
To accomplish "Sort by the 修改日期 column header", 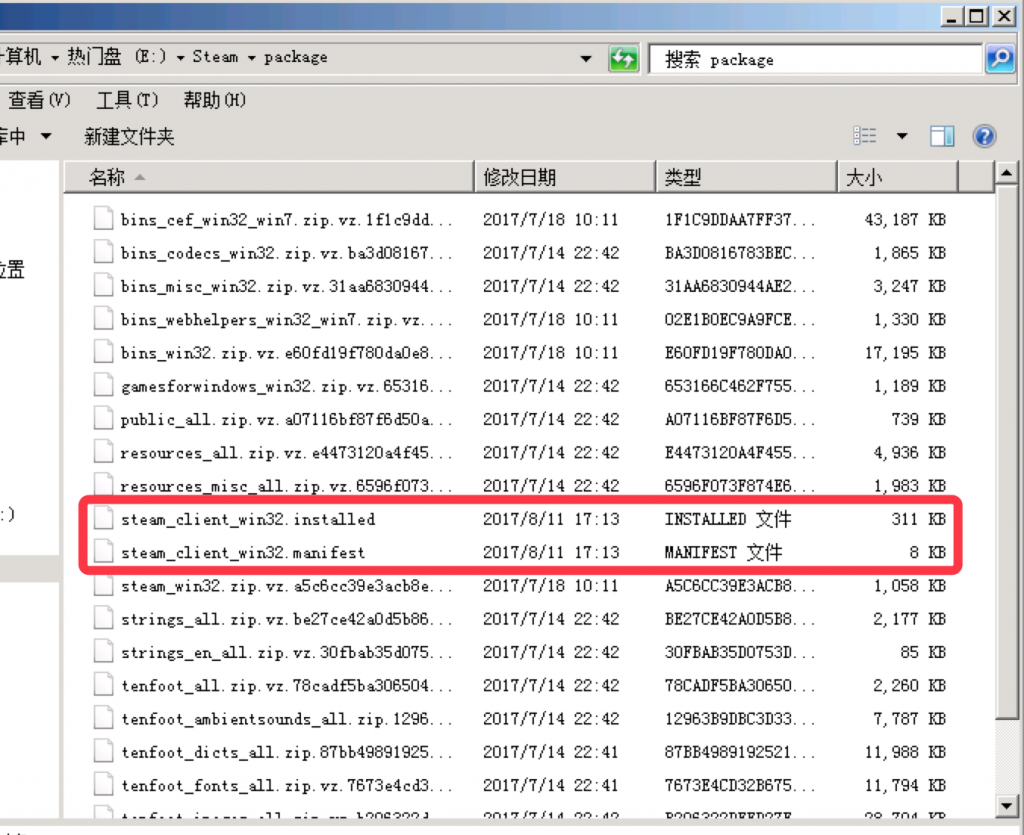I will 565,177.
